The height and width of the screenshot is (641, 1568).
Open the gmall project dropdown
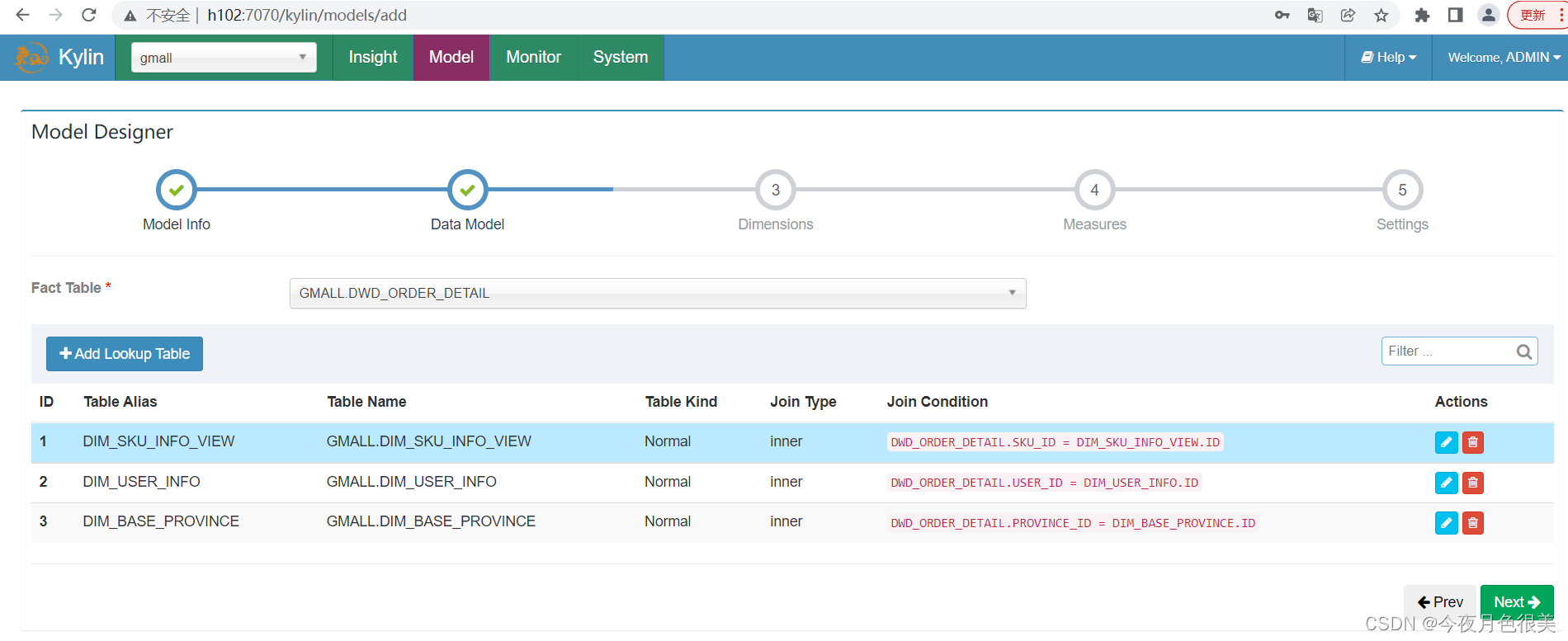pyautogui.click(x=224, y=57)
